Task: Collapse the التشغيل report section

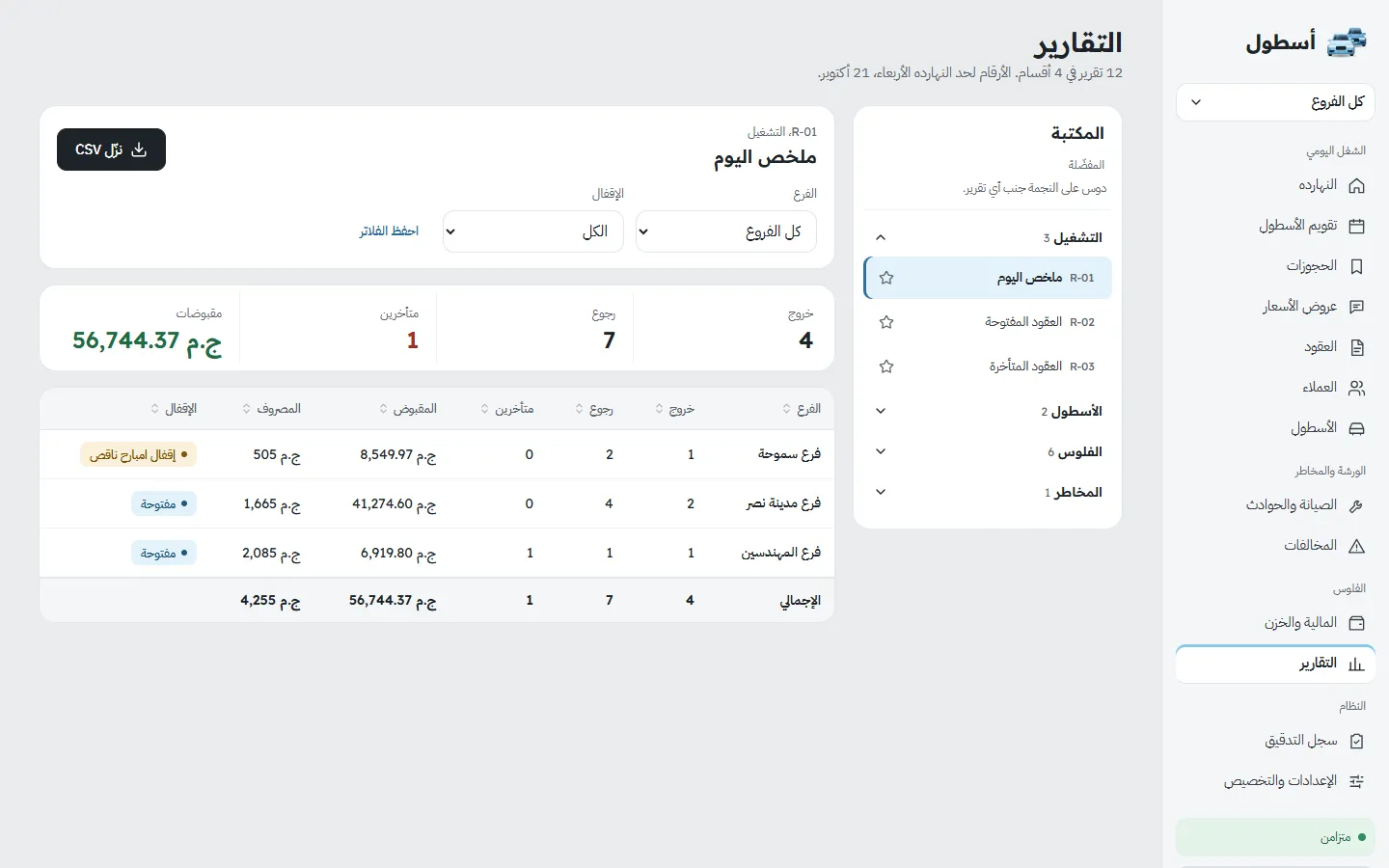Action: 988,237
